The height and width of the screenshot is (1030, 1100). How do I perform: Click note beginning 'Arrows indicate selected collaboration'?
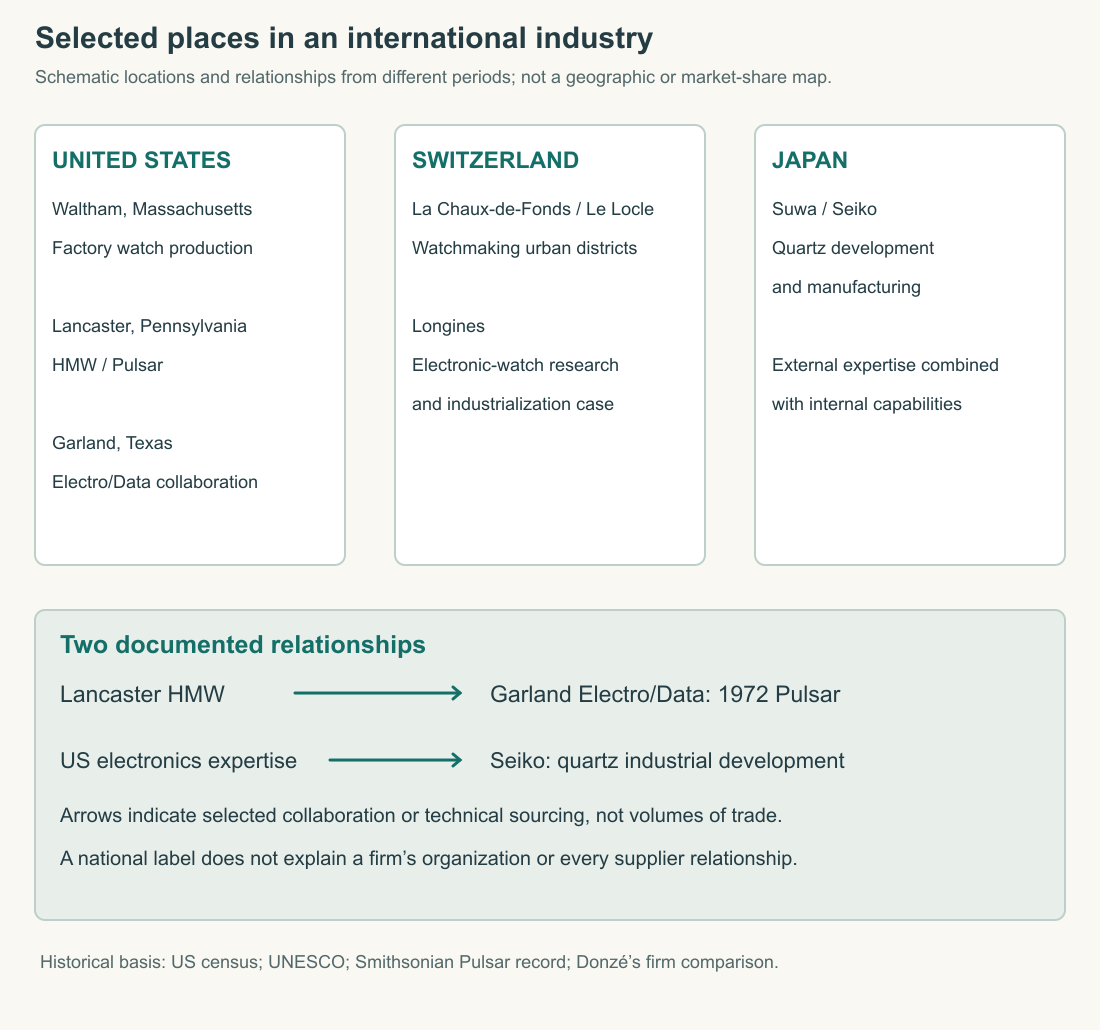421,815
